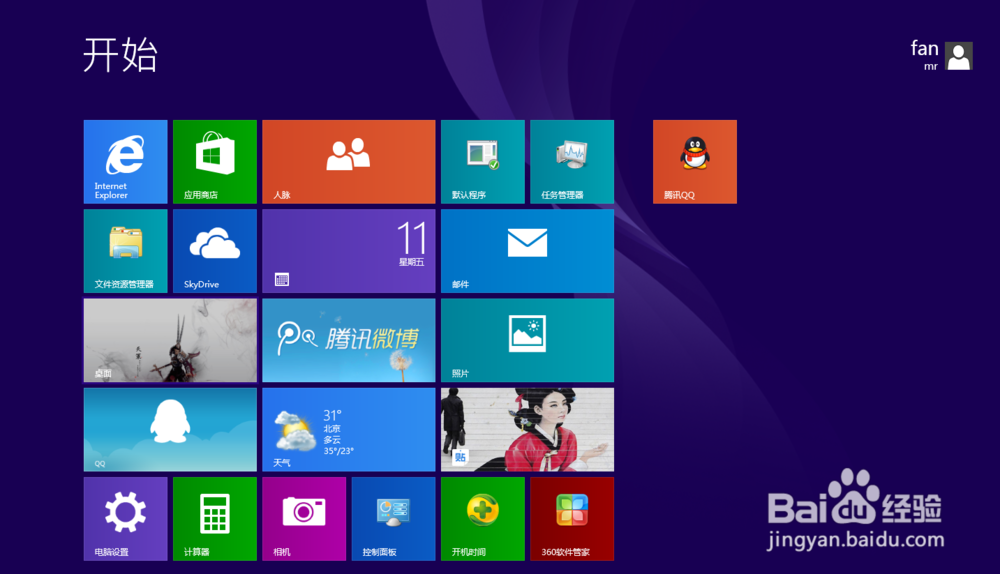Open the 开机时间 tile
This screenshot has height=574, width=1000.
tap(483, 519)
